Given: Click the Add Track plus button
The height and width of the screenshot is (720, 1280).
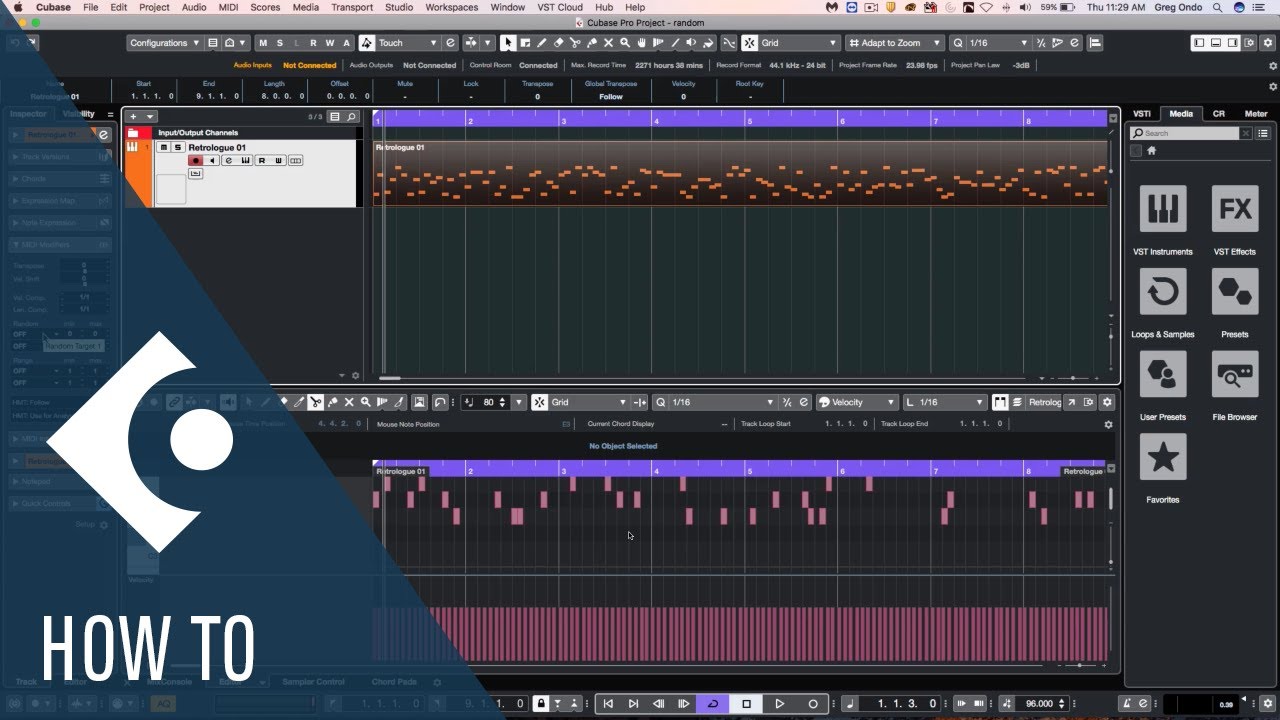Looking at the screenshot, I should tap(134, 117).
